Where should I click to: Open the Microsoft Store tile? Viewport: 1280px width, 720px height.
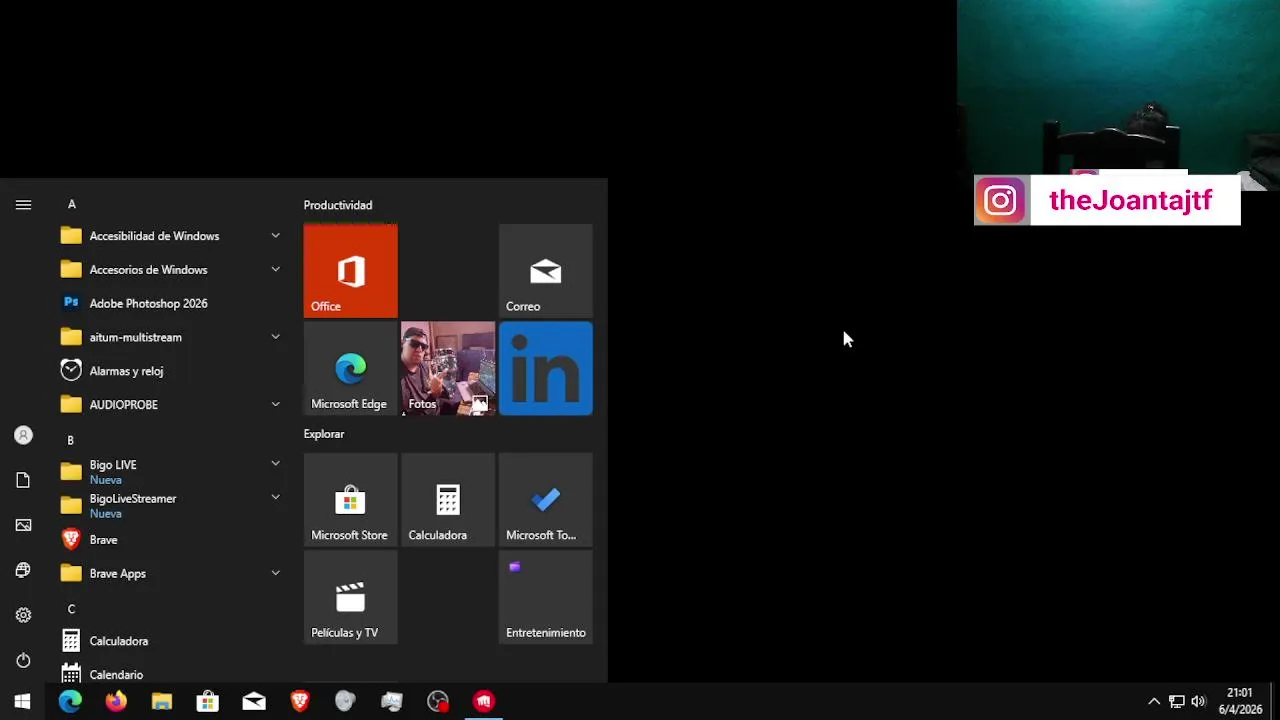click(x=350, y=500)
